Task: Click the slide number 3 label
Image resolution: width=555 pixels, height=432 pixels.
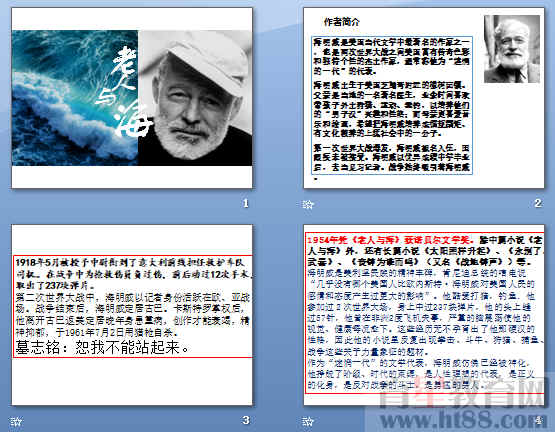Action: coord(246,420)
